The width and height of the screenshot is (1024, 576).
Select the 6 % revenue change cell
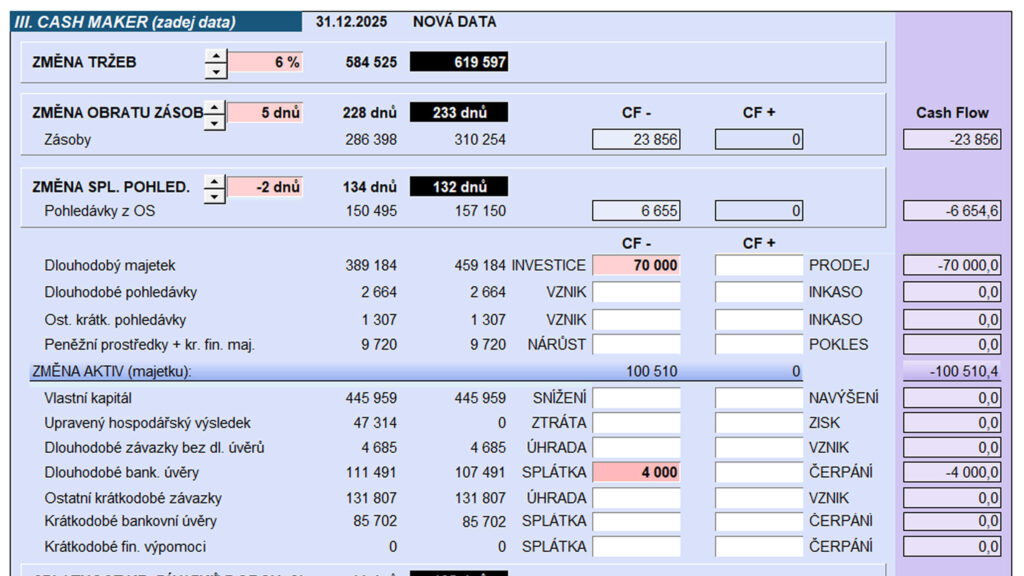click(x=265, y=62)
